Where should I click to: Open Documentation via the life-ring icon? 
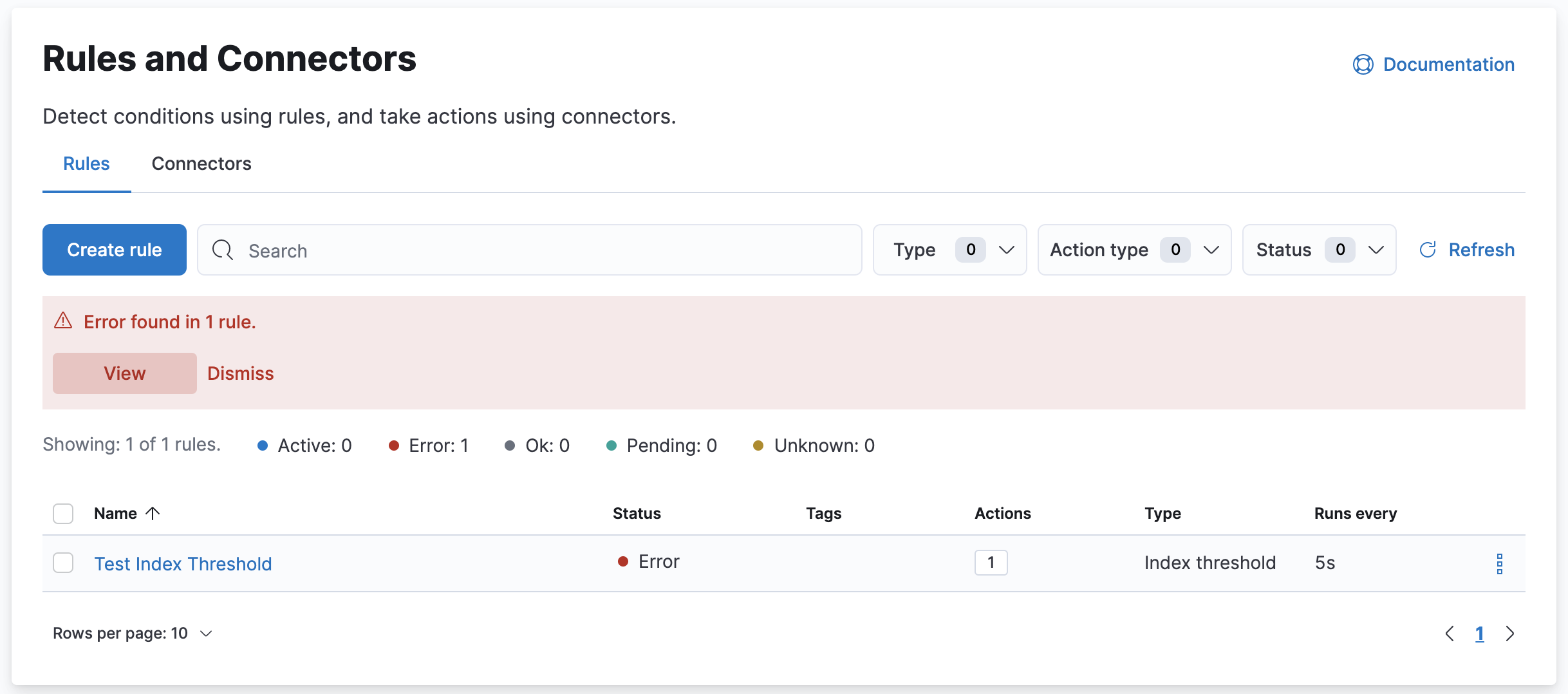[x=1362, y=64]
